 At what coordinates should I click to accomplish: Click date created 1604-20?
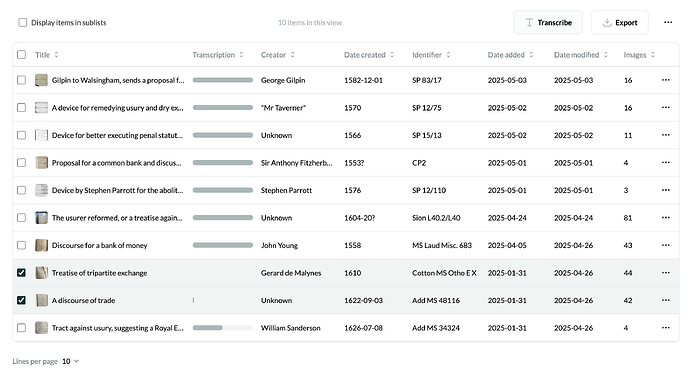pos(360,218)
